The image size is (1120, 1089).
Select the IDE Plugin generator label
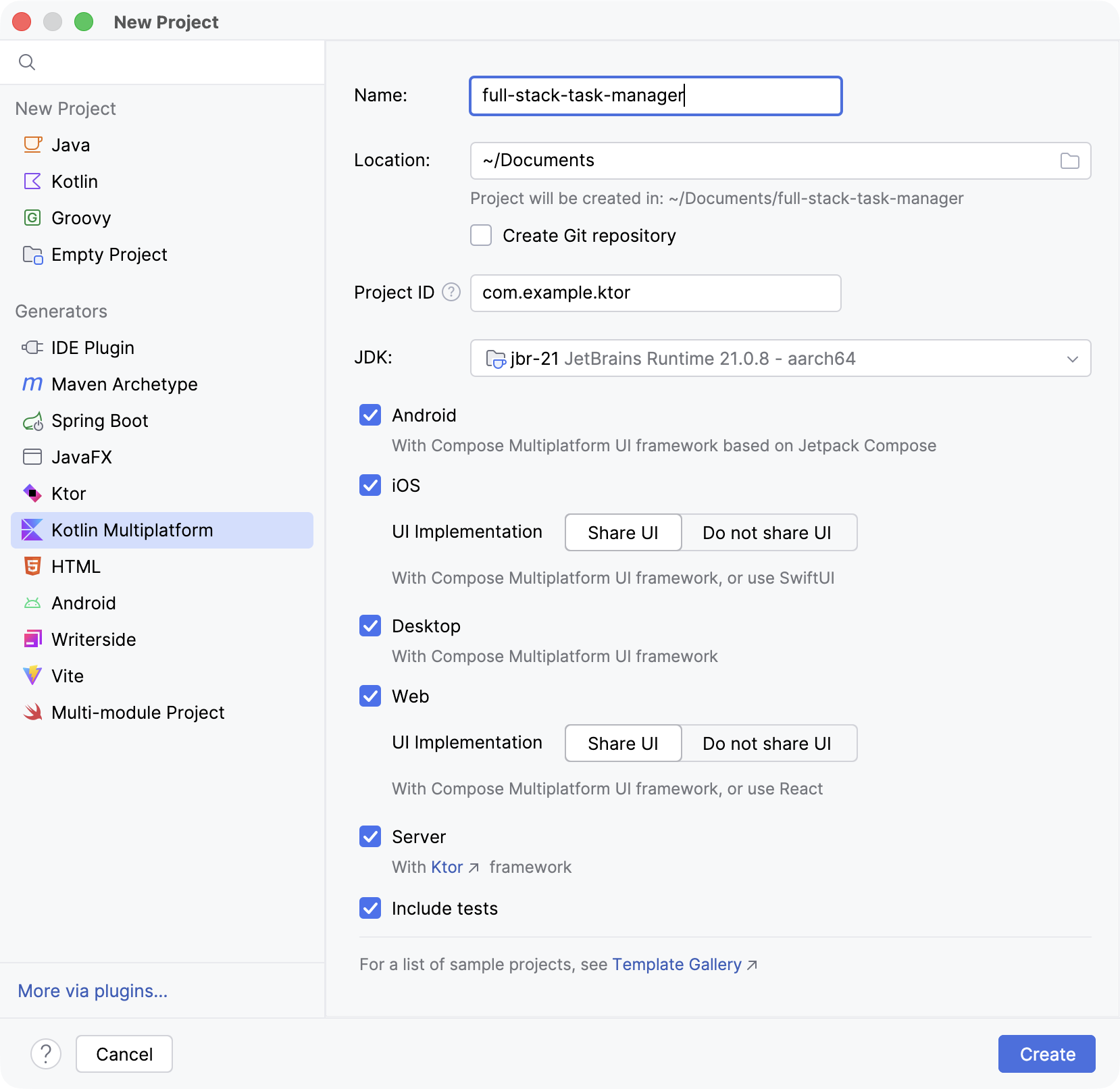tap(93, 347)
